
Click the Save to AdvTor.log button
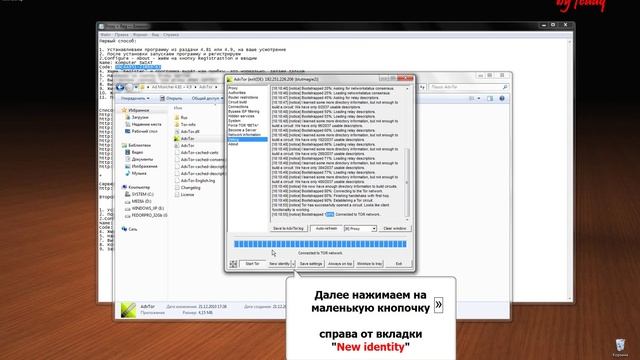click(288, 229)
